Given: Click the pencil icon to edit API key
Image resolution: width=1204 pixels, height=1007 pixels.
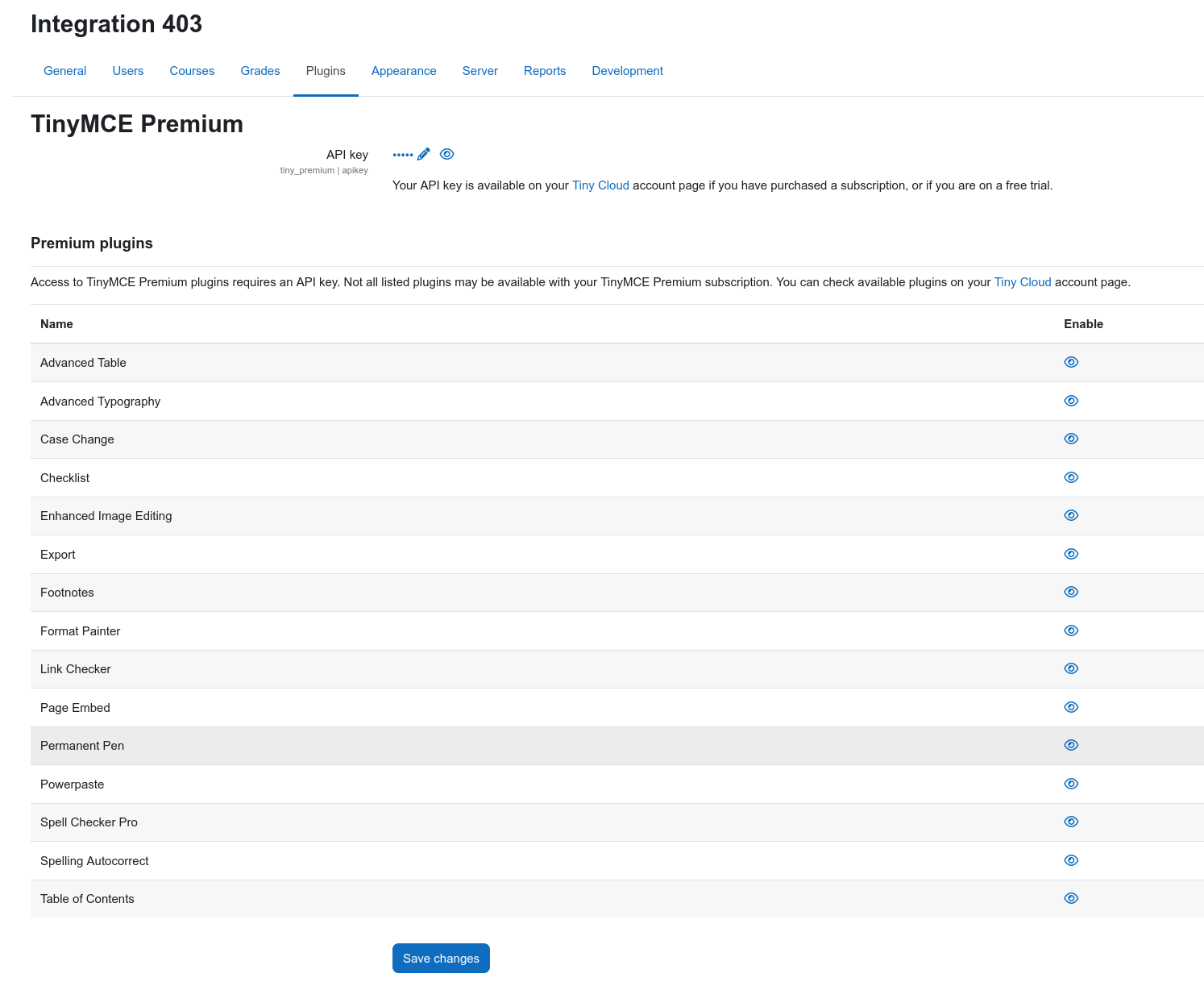Looking at the screenshot, I should click(424, 154).
